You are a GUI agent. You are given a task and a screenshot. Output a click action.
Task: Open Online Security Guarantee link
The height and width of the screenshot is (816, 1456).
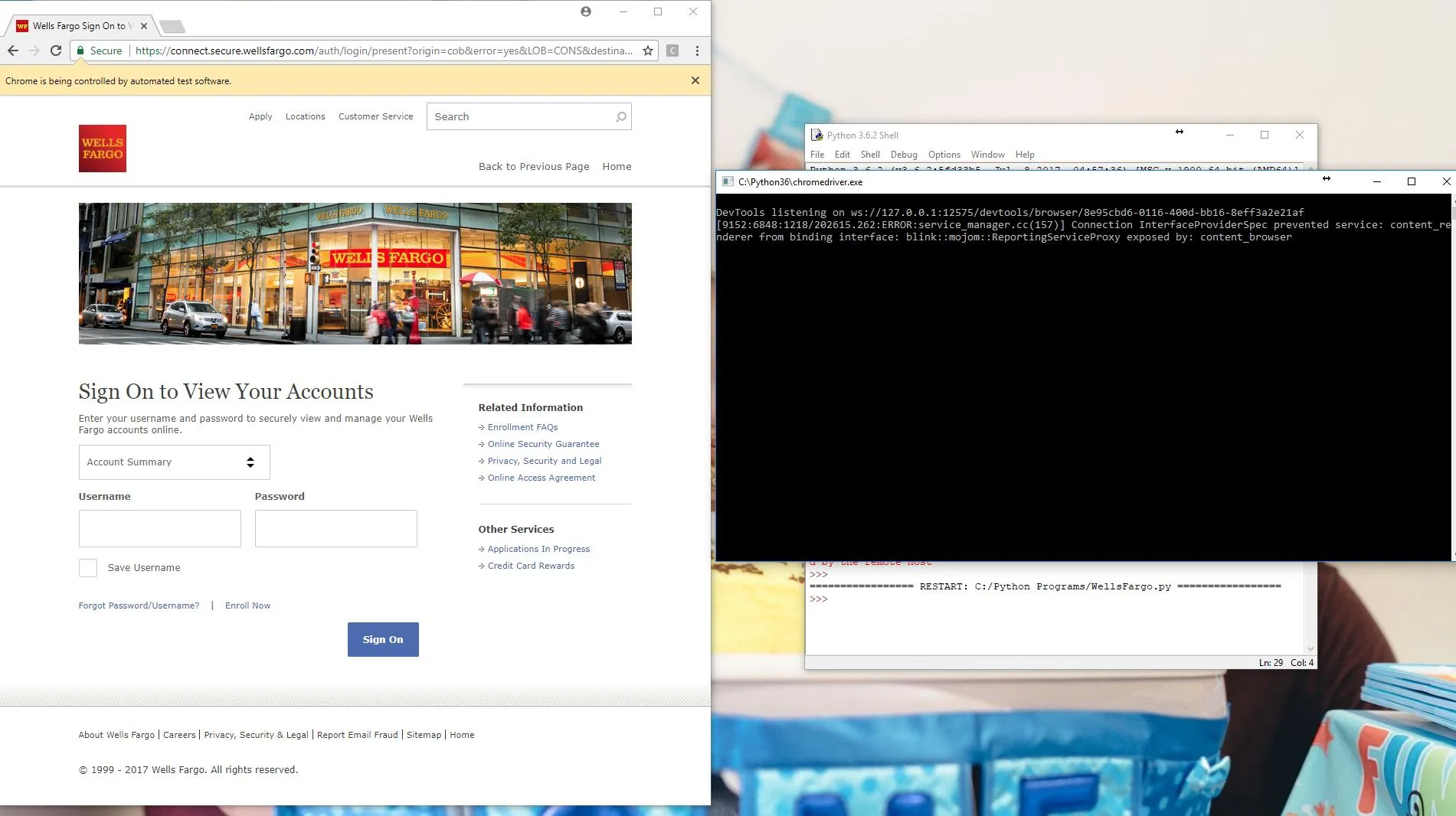pos(543,444)
